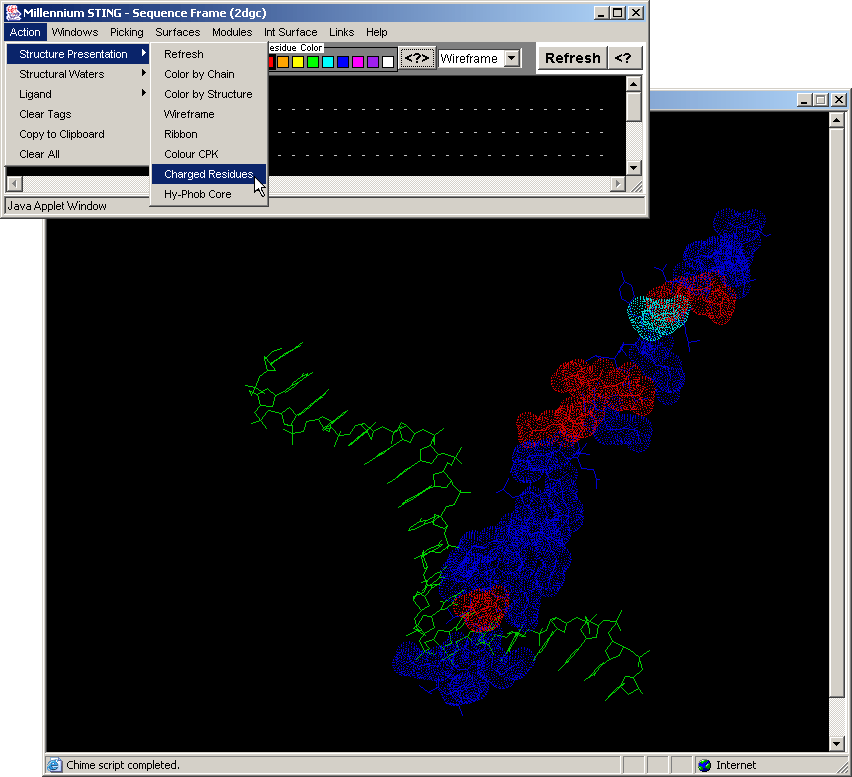Pick the blue residue color swatch
This screenshot has height=777, width=852.
(343, 61)
